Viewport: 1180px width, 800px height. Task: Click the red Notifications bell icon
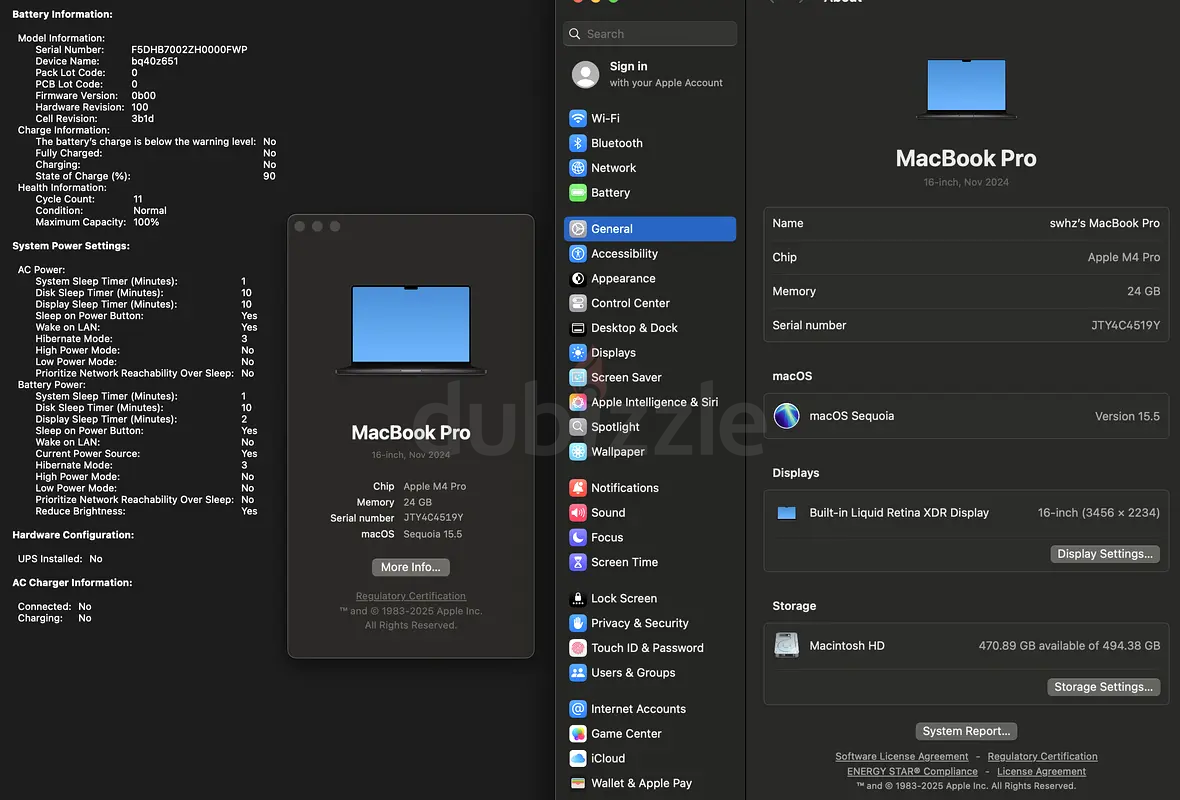pos(577,488)
